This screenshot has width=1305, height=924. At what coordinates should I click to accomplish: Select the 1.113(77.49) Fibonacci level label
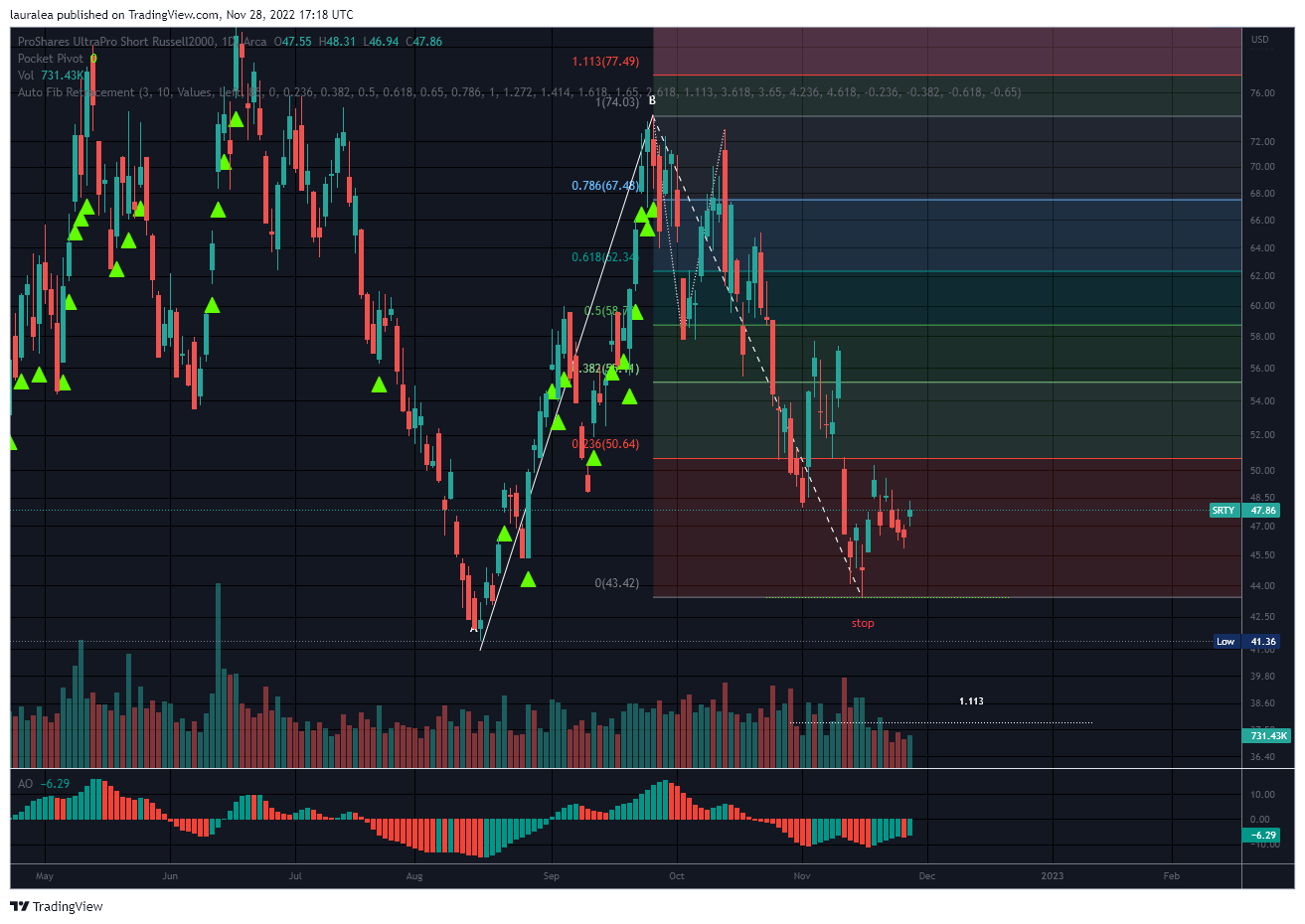pos(605,62)
